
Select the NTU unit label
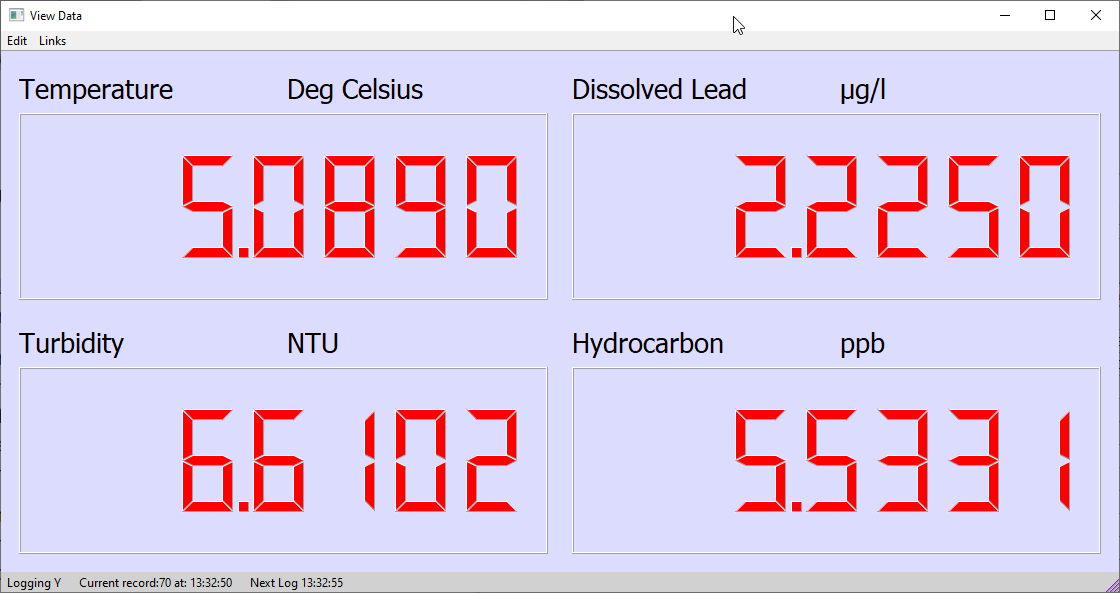point(313,344)
